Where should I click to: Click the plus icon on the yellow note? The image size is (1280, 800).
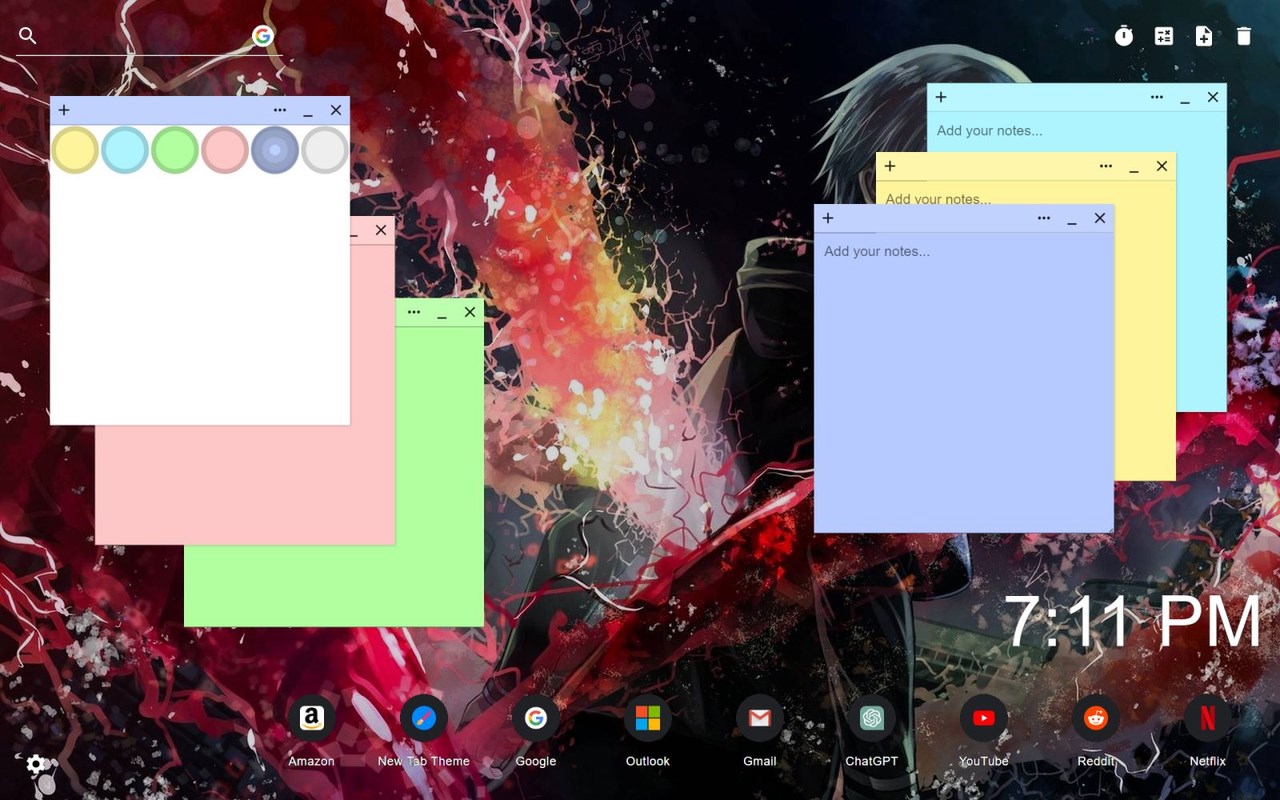[x=890, y=166]
